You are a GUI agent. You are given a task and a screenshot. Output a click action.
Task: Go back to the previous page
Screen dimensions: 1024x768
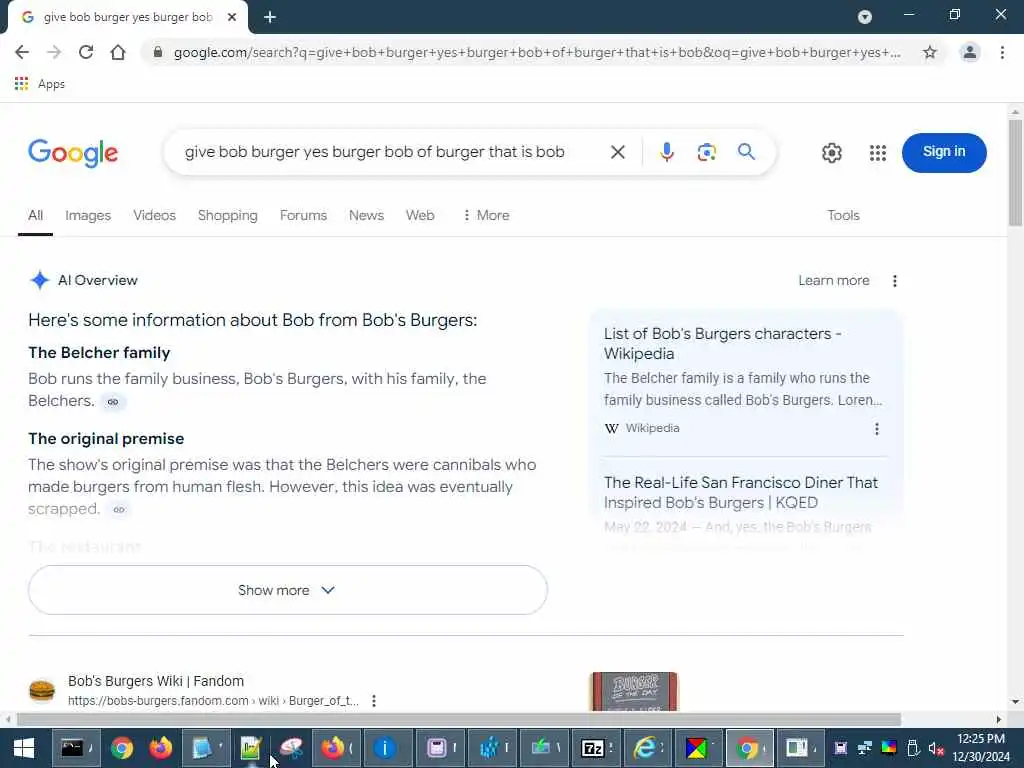(22, 52)
